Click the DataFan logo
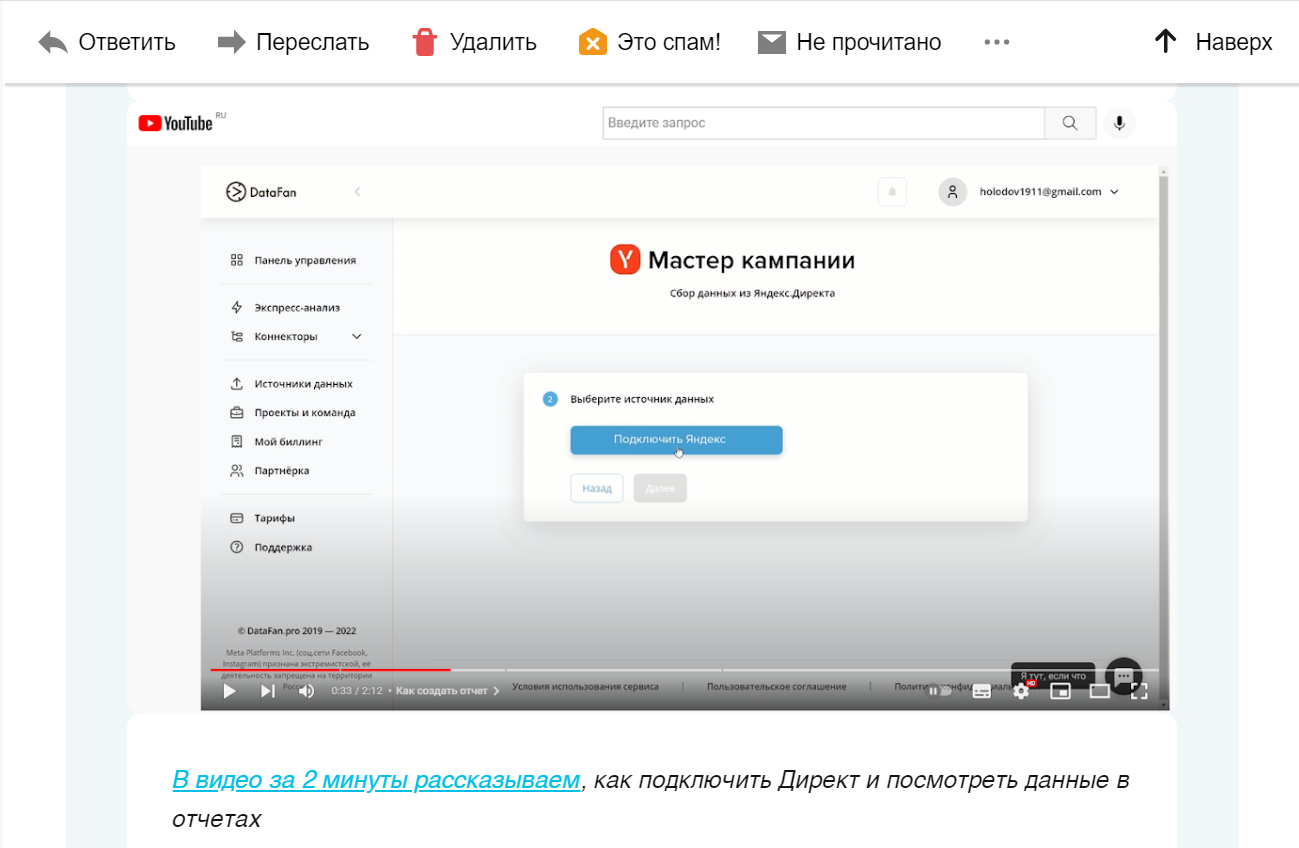Image resolution: width=1299 pixels, height=848 pixels. tap(261, 192)
